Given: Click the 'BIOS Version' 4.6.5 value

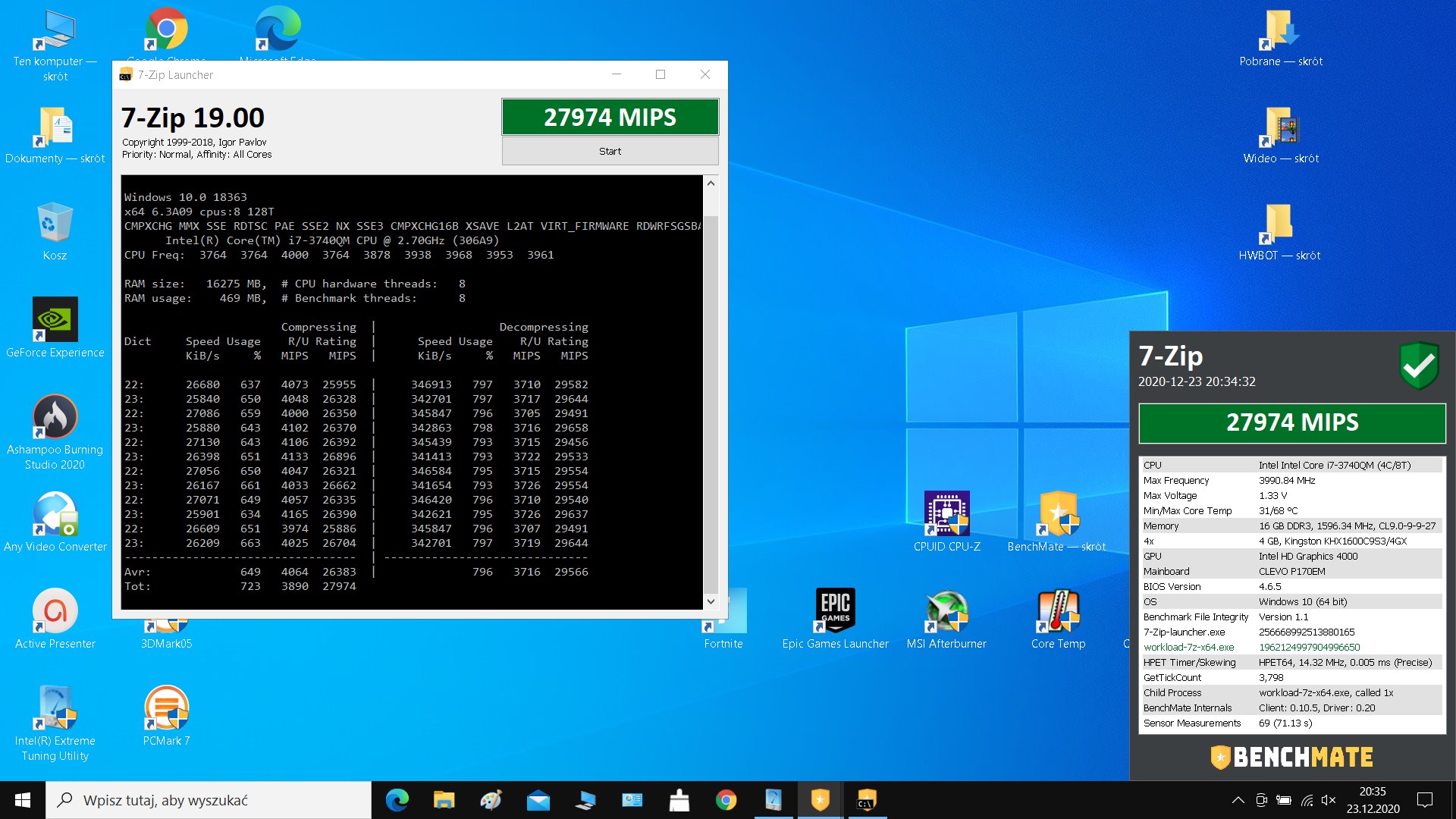Looking at the screenshot, I should coord(1269,587).
